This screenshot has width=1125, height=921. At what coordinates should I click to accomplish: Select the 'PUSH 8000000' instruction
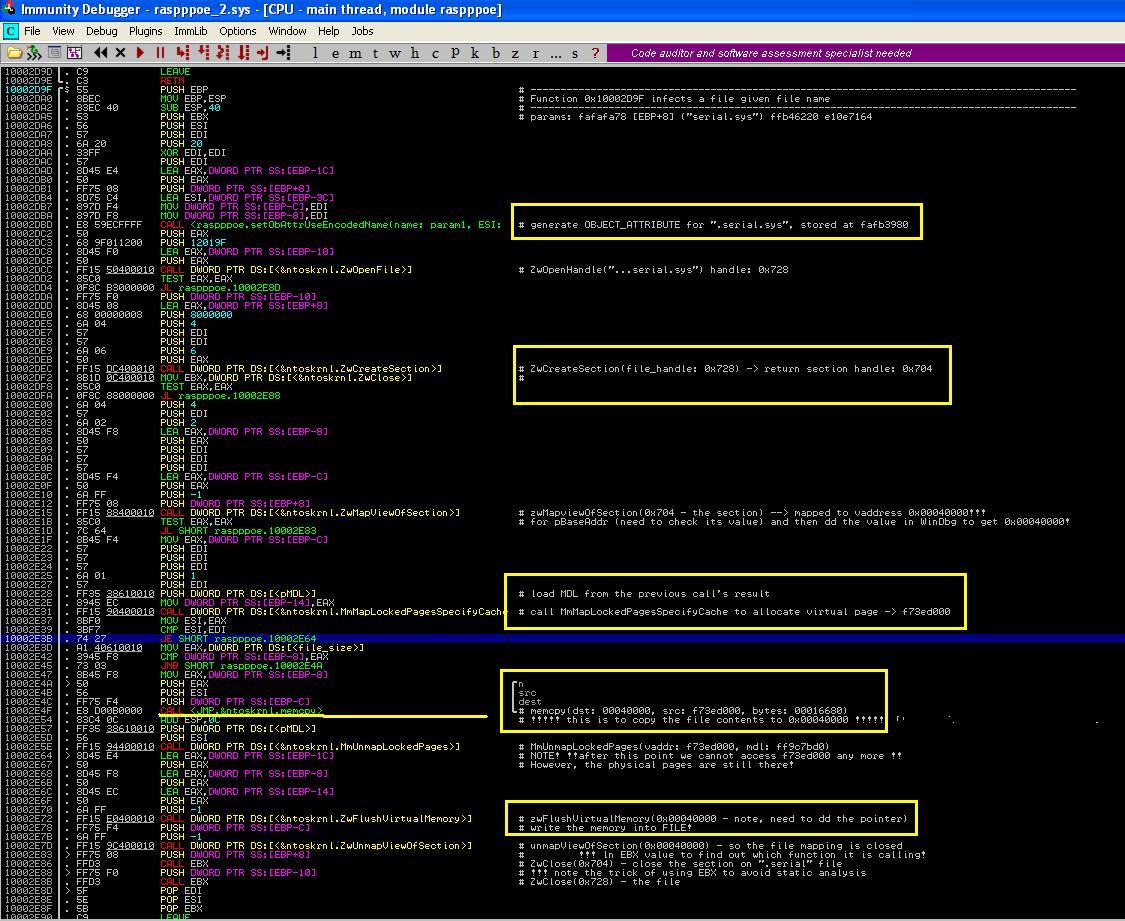(x=196, y=314)
